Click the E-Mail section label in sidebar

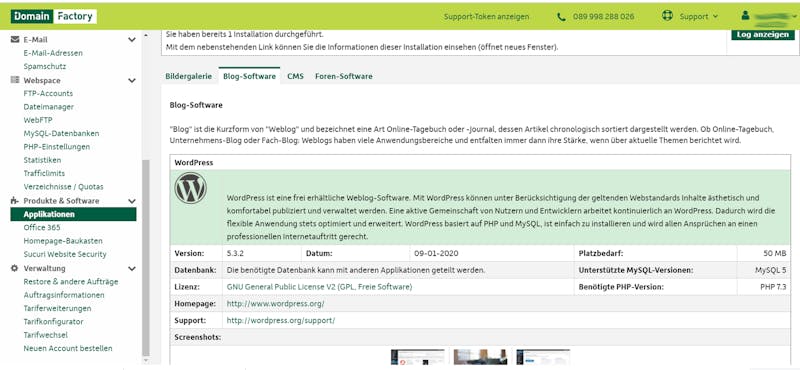[x=36, y=40]
